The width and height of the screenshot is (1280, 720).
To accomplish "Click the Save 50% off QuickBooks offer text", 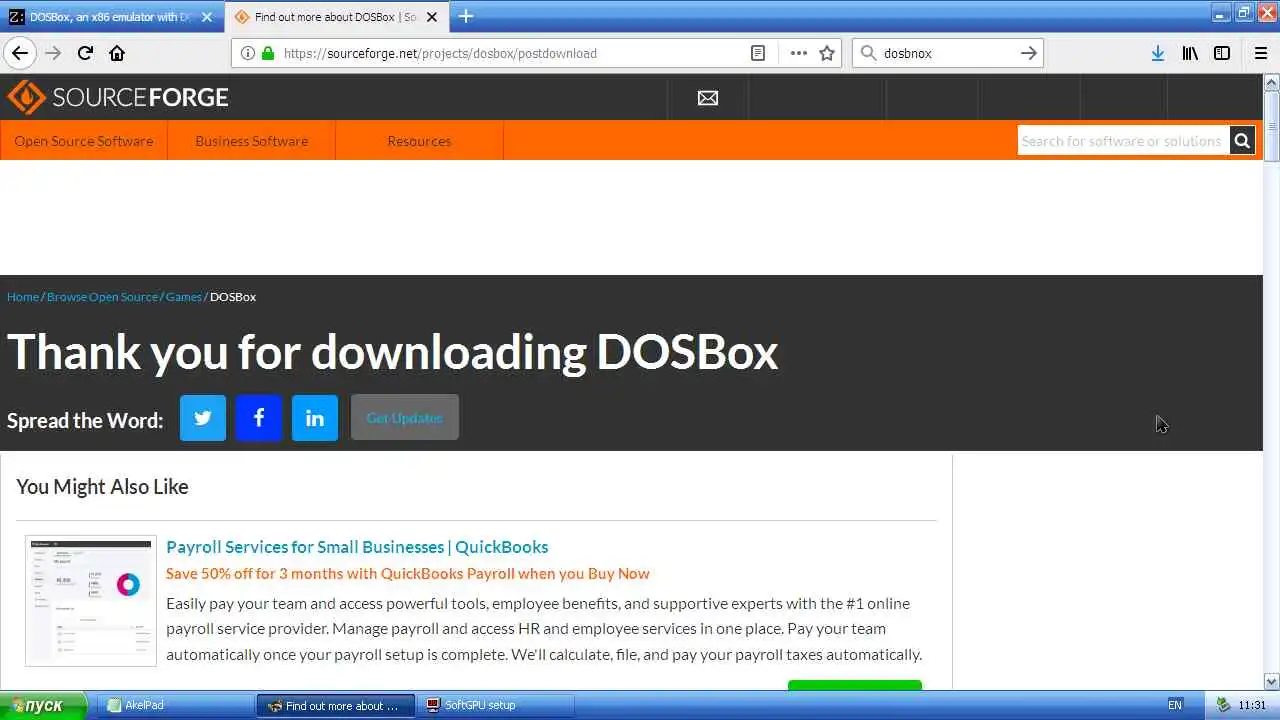I will click(408, 573).
